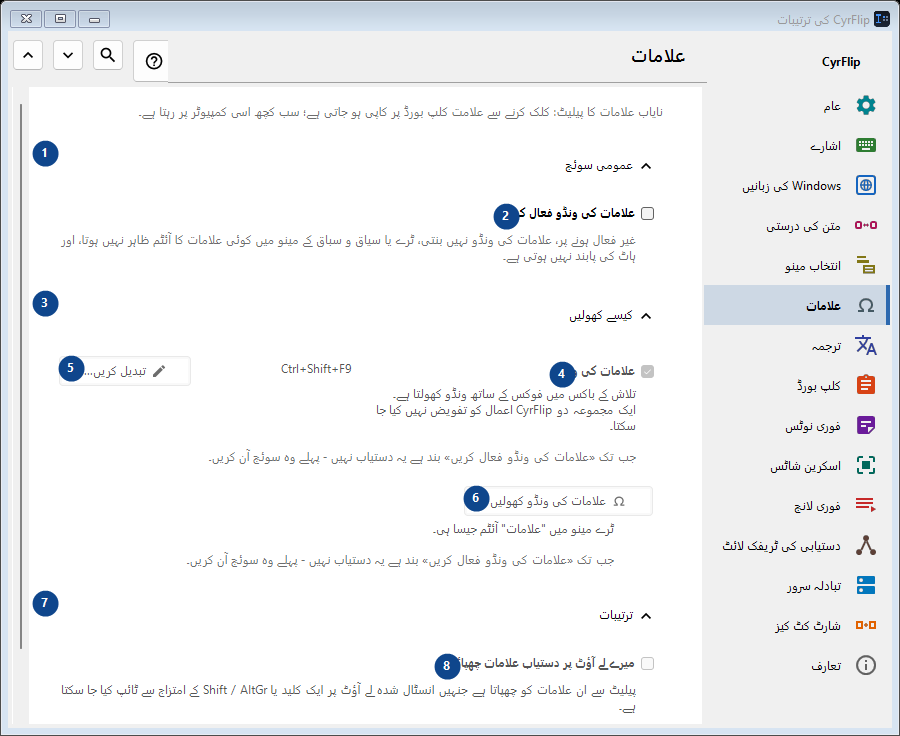This screenshot has height=736, width=900.
Task: Click the ترتیبات section label
Action: 616,615
